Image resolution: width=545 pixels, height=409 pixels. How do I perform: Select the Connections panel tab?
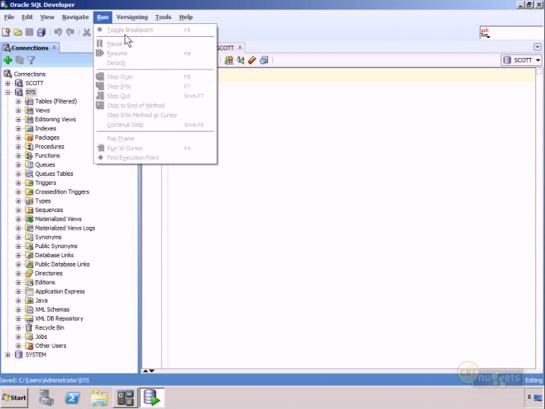pyautogui.click(x=30, y=48)
